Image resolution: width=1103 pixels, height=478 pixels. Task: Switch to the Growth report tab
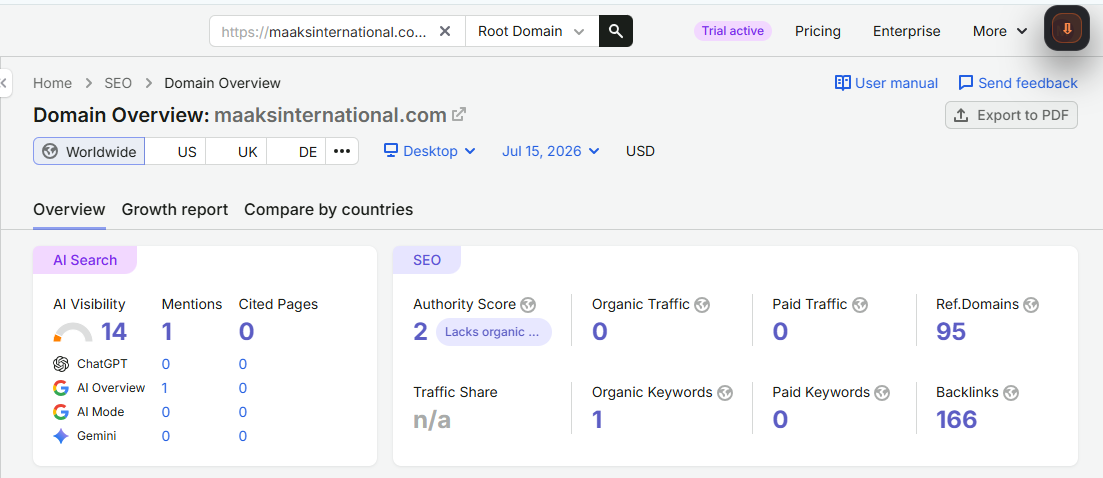174,209
